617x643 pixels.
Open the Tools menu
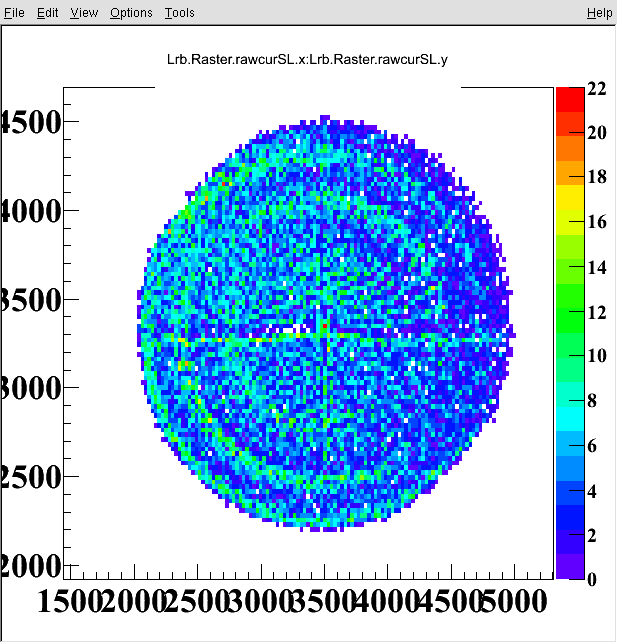point(180,13)
